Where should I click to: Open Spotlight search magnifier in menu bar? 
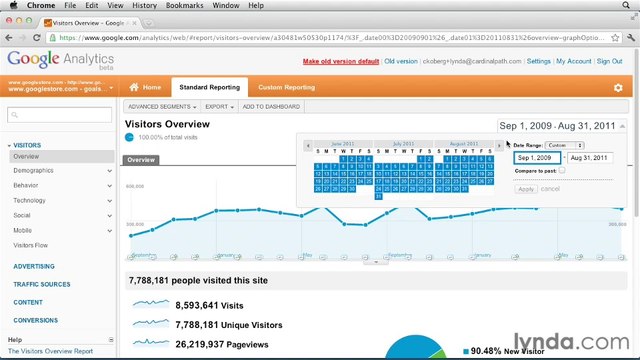(x=626, y=5)
